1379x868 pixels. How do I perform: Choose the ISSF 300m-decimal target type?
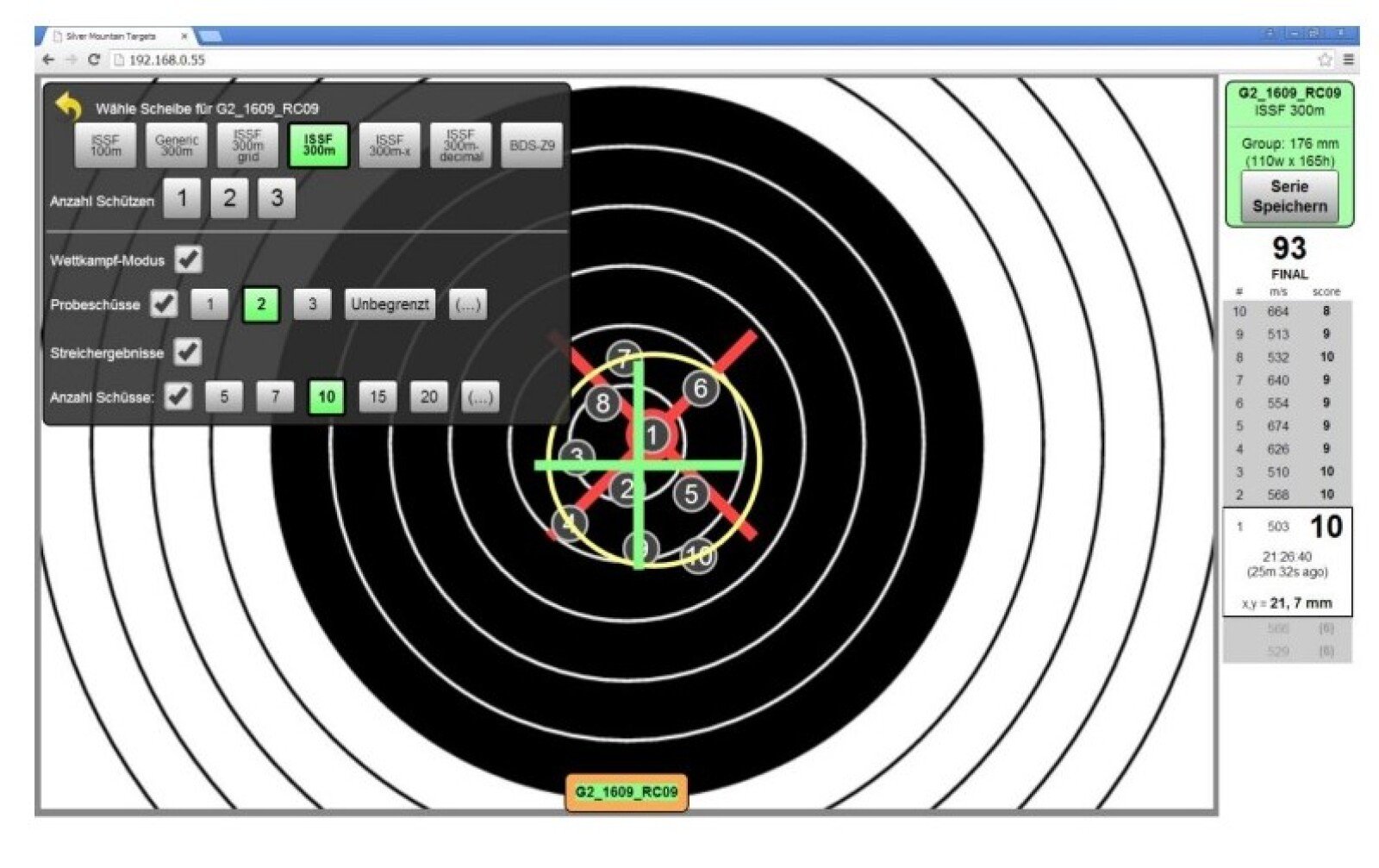point(460,146)
